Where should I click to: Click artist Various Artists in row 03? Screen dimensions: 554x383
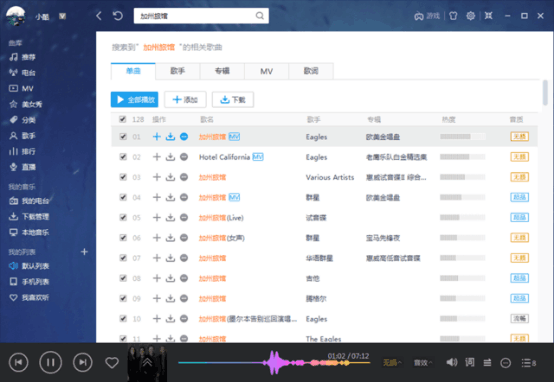click(x=330, y=177)
